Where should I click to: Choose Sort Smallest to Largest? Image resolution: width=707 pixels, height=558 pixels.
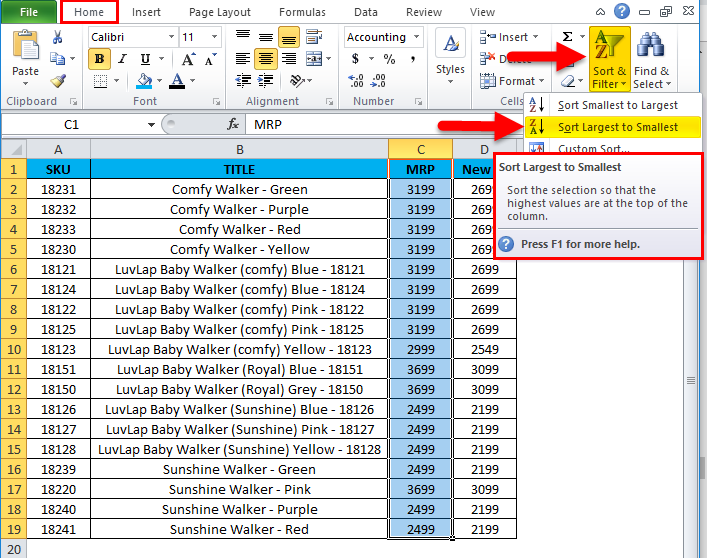(x=613, y=105)
